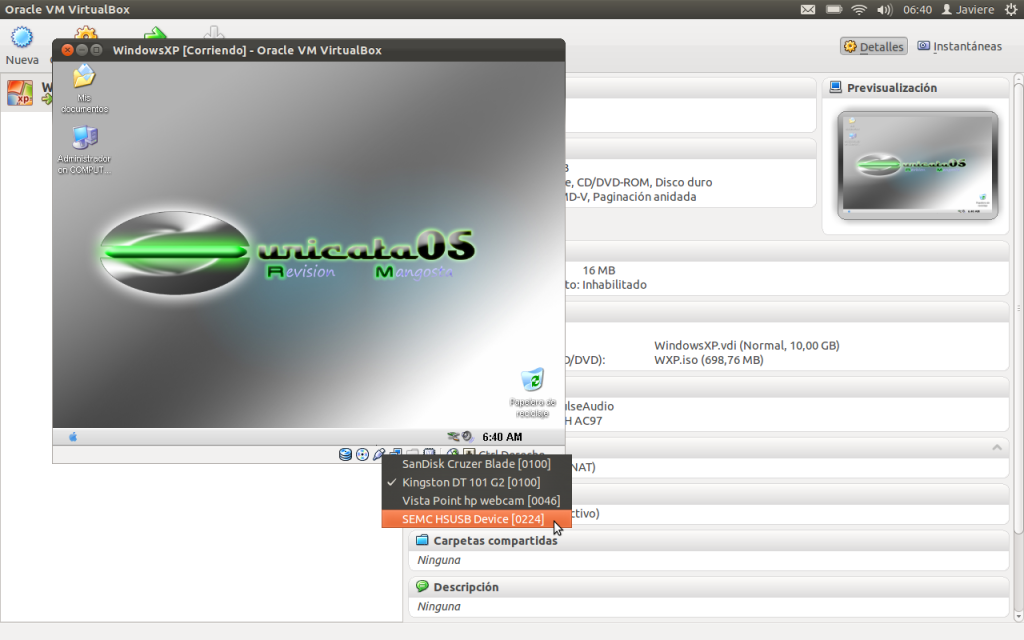Open the mail envelope indicator in the top panel

point(809,10)
